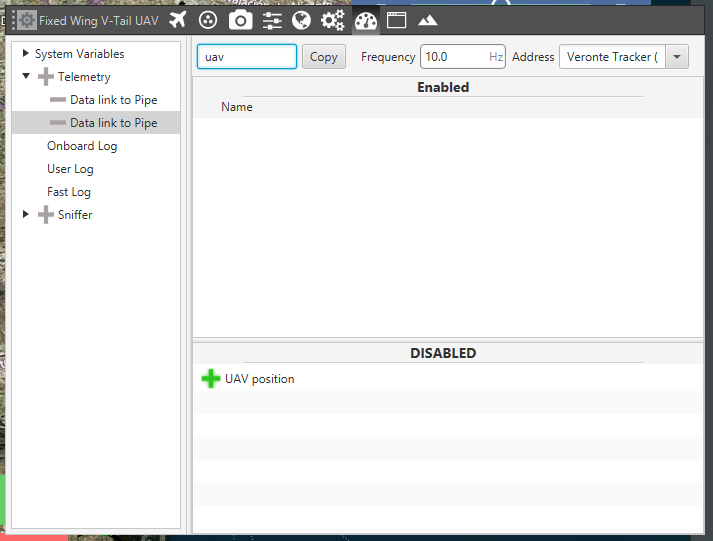Open the globe navigation settings icon

pyautogui.click(x=301, y=20)
